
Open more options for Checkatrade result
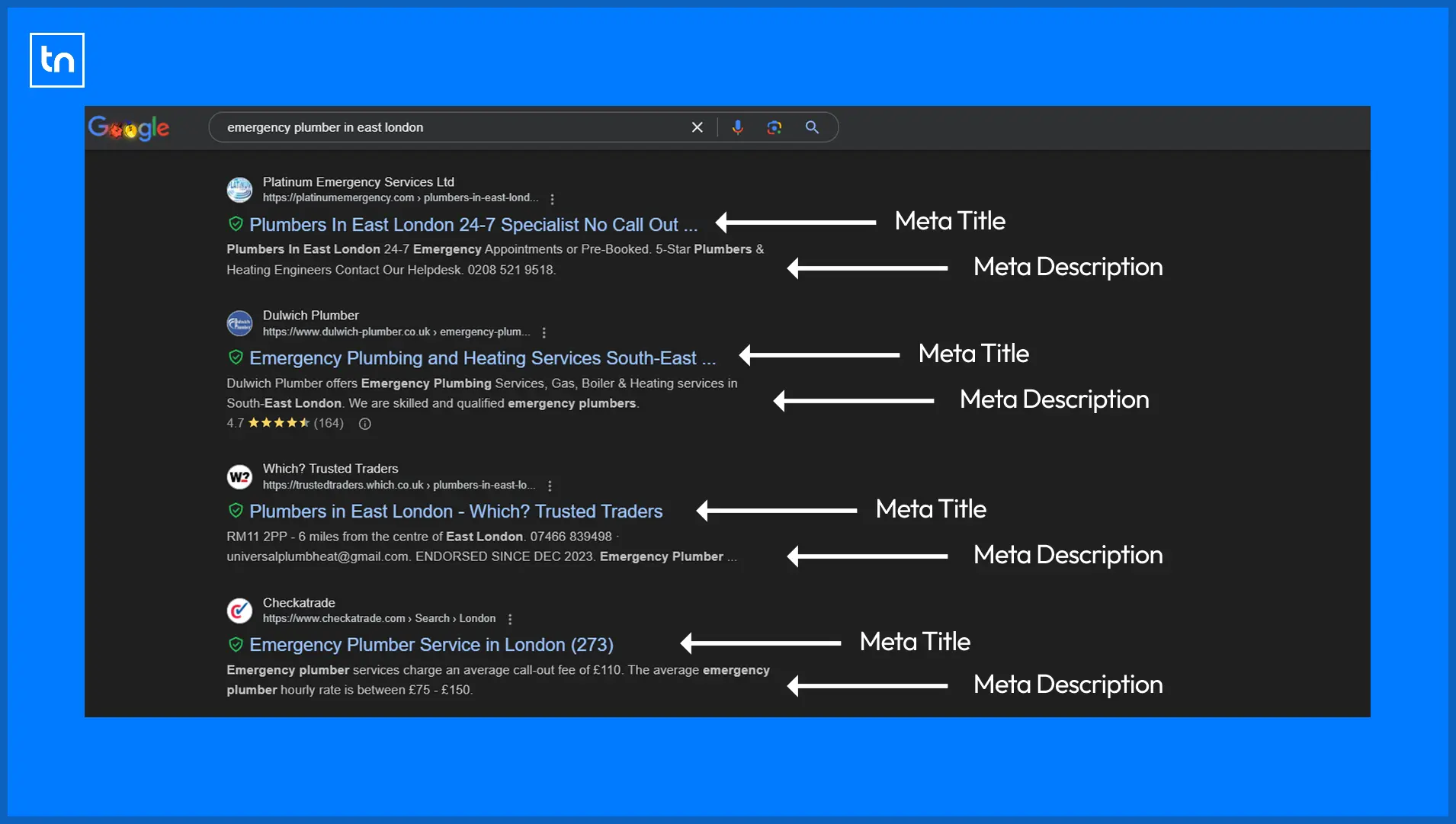[x=510, y=619]
